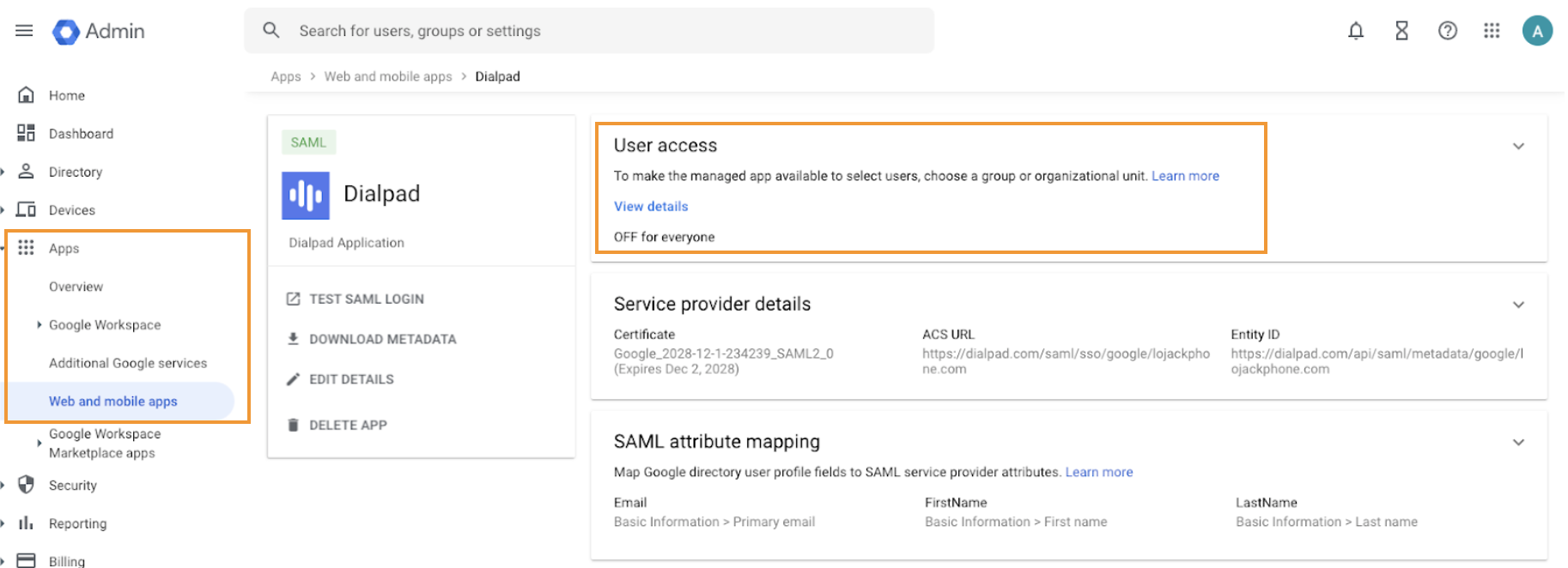
Task: Expand the Reporting sidebar arrow
Action: 3,523
